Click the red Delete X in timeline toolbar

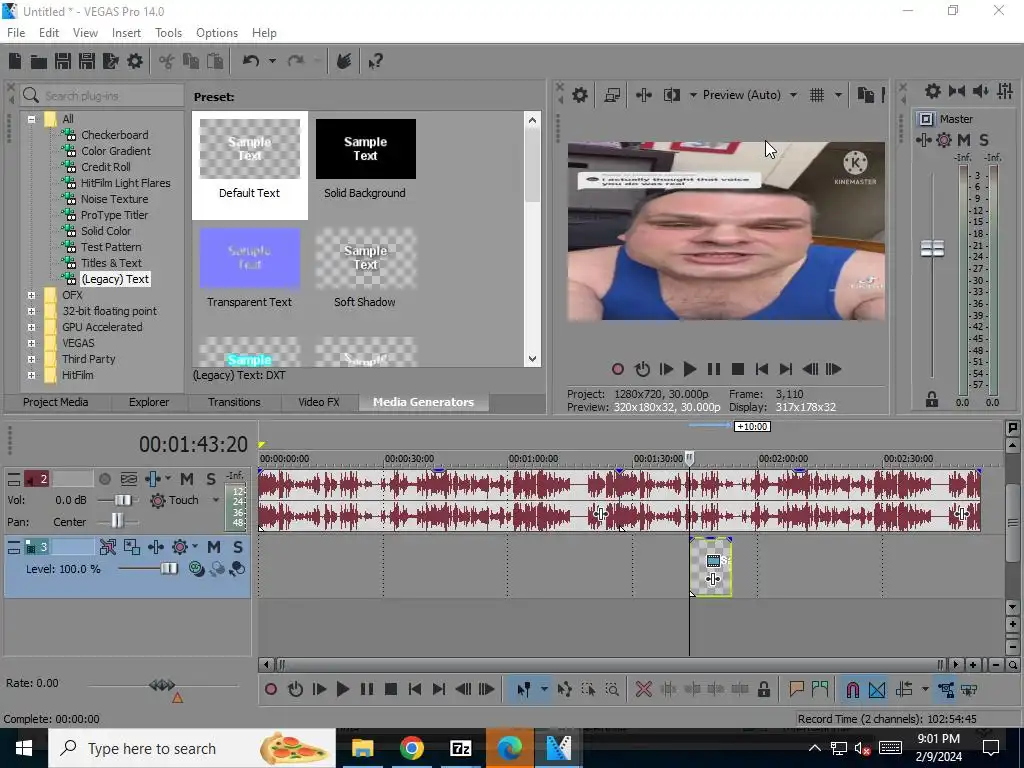(643, 689)
